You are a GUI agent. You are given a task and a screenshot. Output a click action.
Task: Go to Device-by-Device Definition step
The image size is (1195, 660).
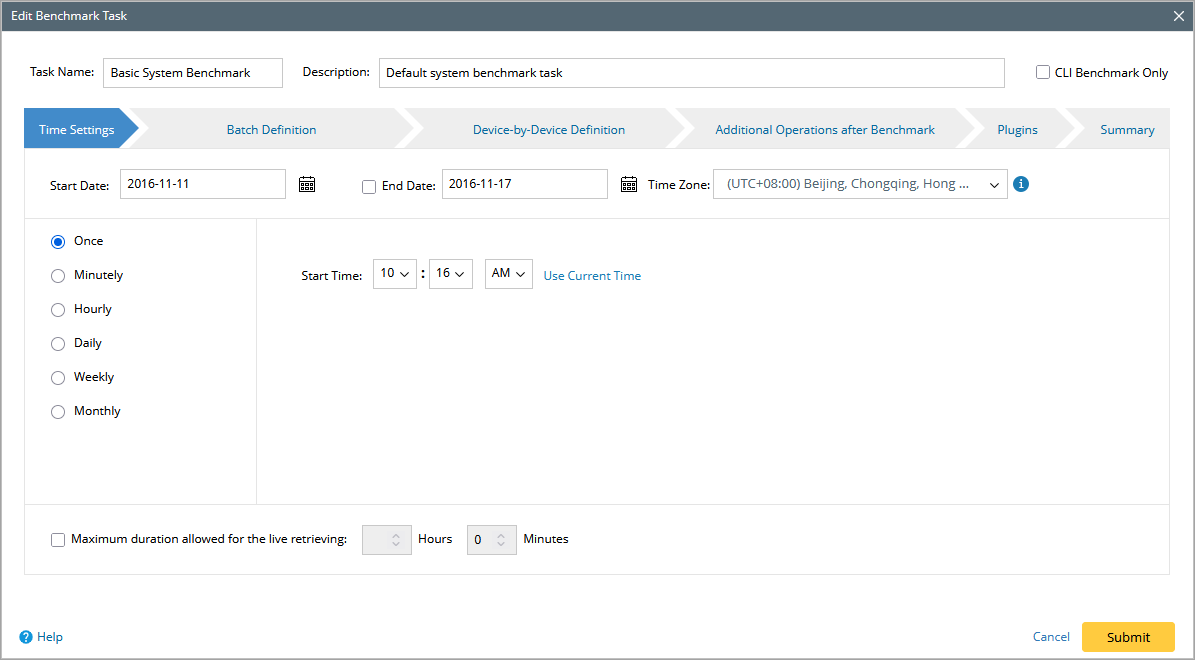pos(549,130)
